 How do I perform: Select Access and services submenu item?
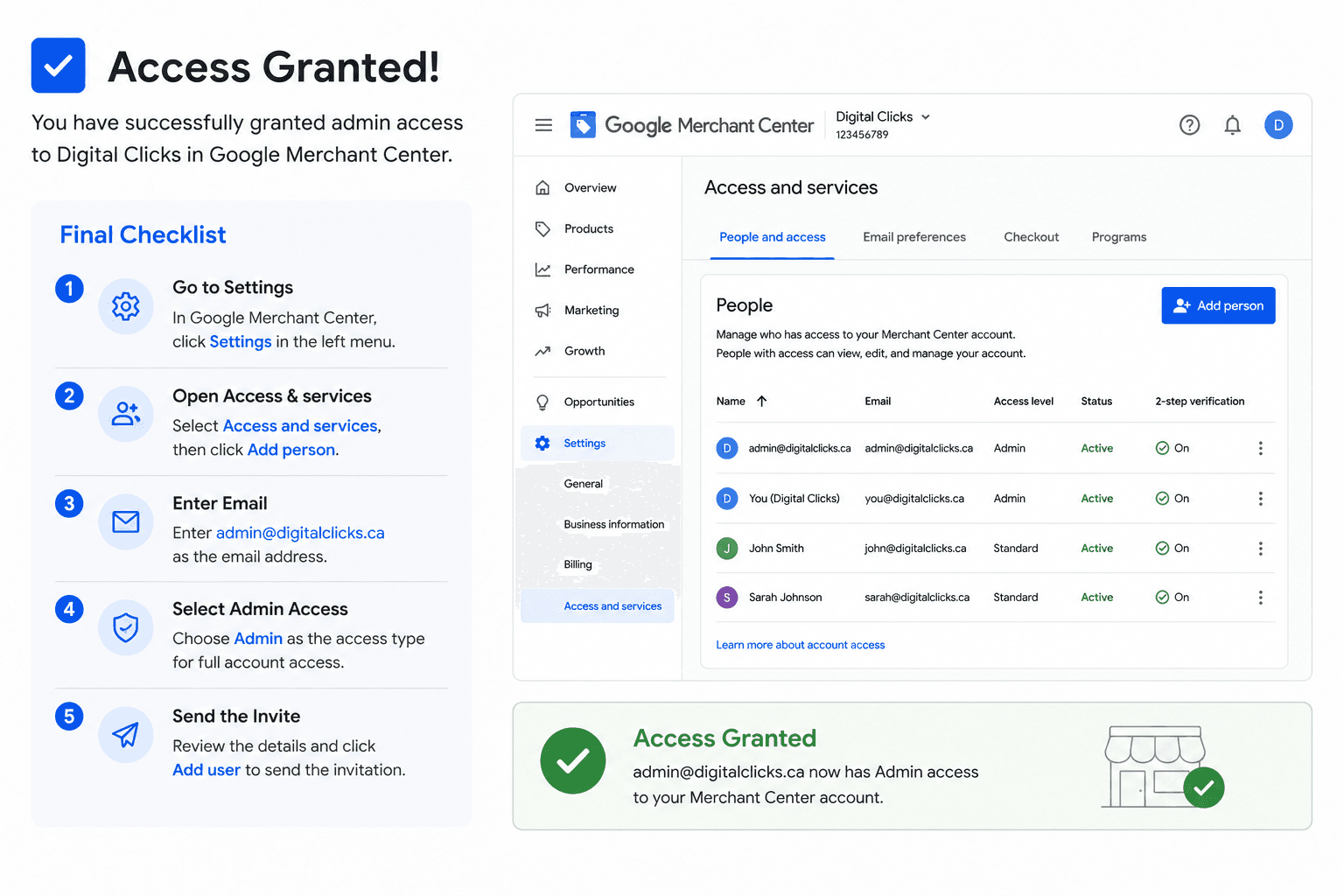click(598, 605)
